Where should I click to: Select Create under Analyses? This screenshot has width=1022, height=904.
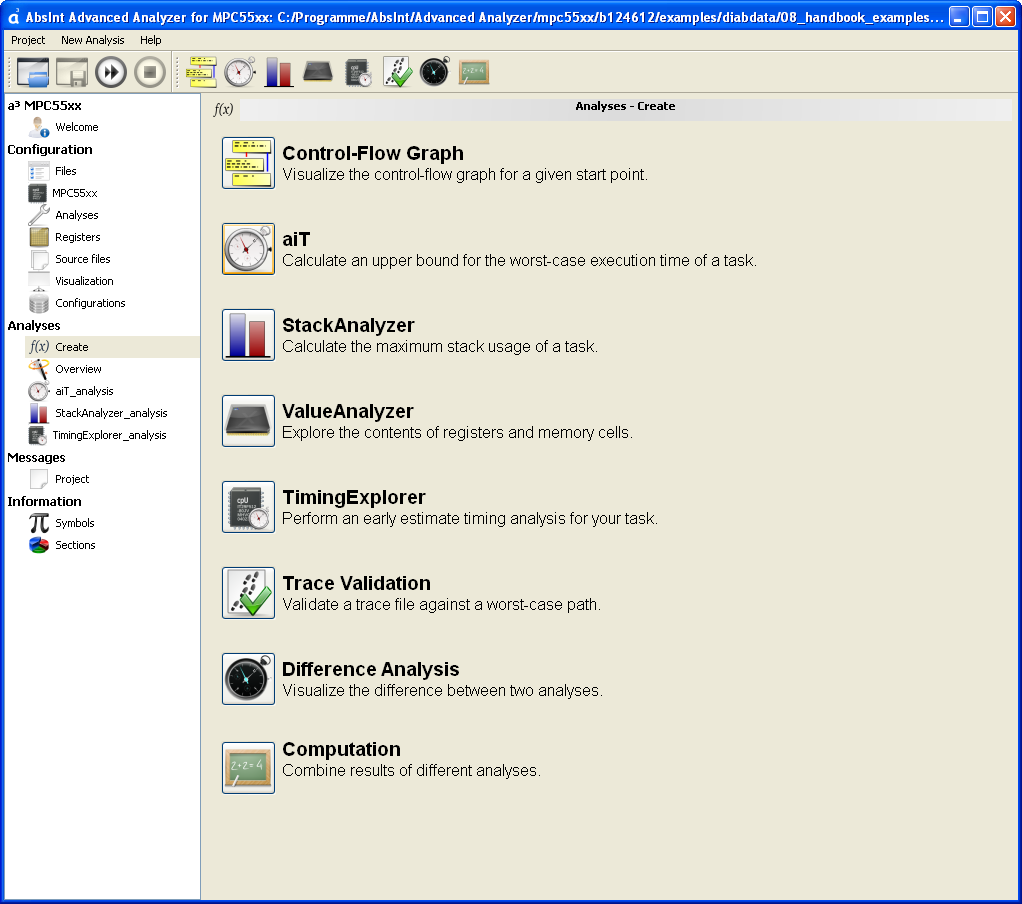112,347
